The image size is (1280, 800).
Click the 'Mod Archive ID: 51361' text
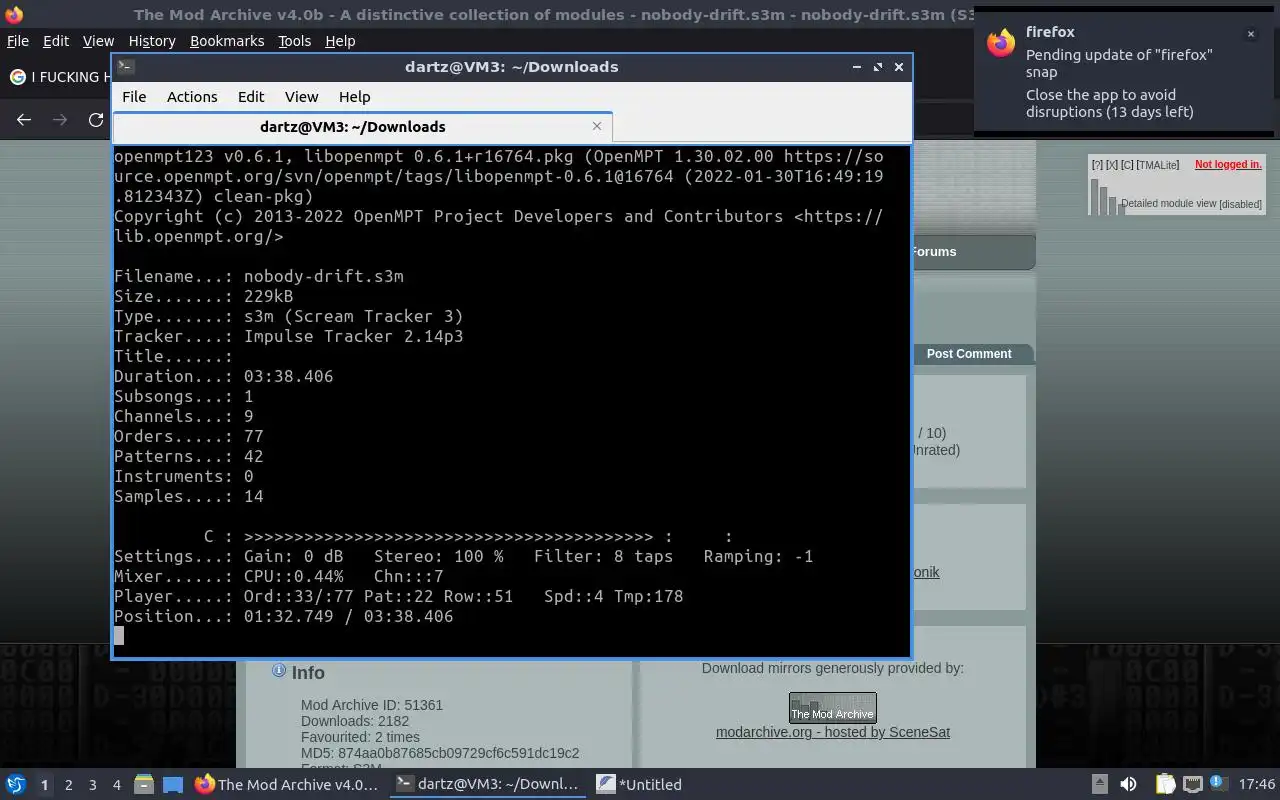coord(372,705)
